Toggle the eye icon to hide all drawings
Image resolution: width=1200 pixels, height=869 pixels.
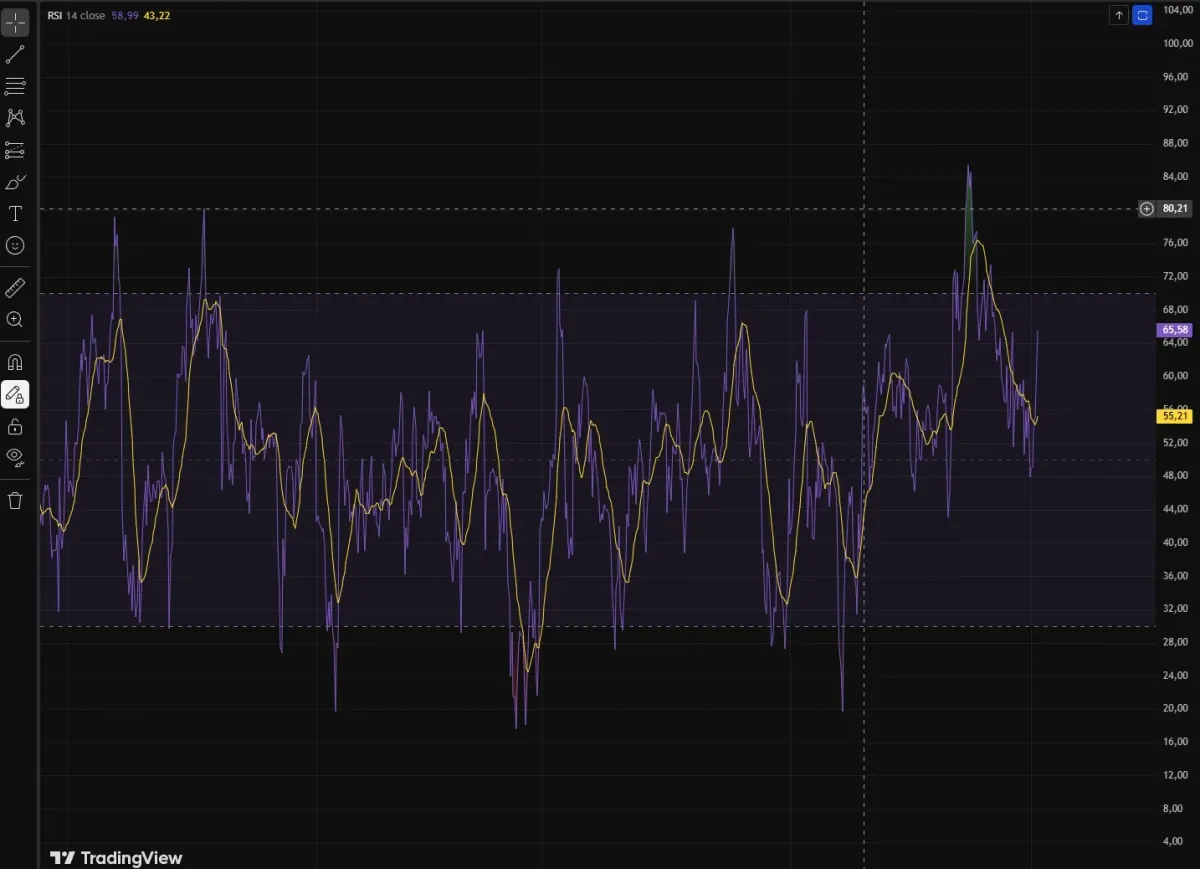(15, 458)
